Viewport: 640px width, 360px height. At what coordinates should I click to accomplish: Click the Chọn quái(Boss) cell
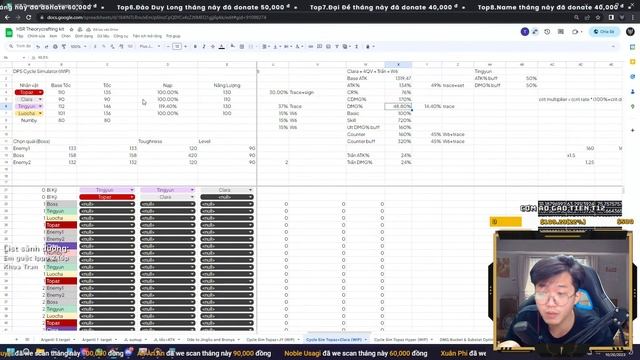click(x=31, y=141)
